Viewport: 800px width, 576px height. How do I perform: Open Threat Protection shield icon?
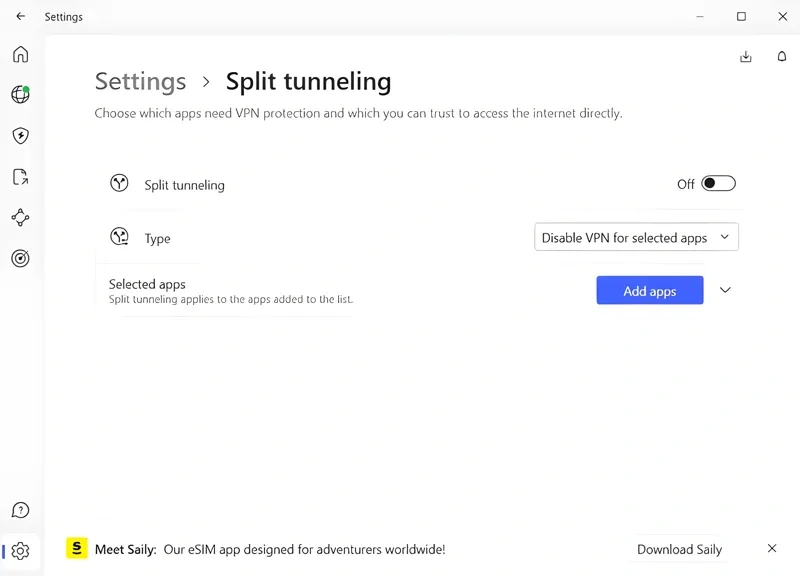coord(20,136)
